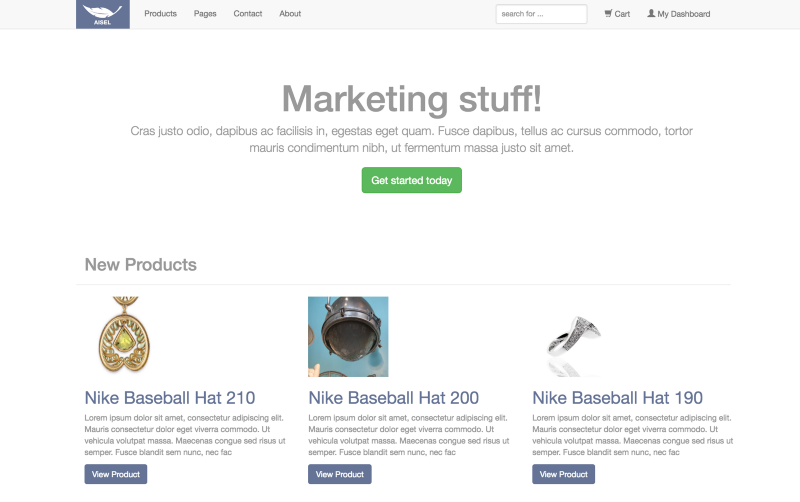This screenshot has height=502, width=800.
Task: Click the silver ring product image
Action: point(572,338)
